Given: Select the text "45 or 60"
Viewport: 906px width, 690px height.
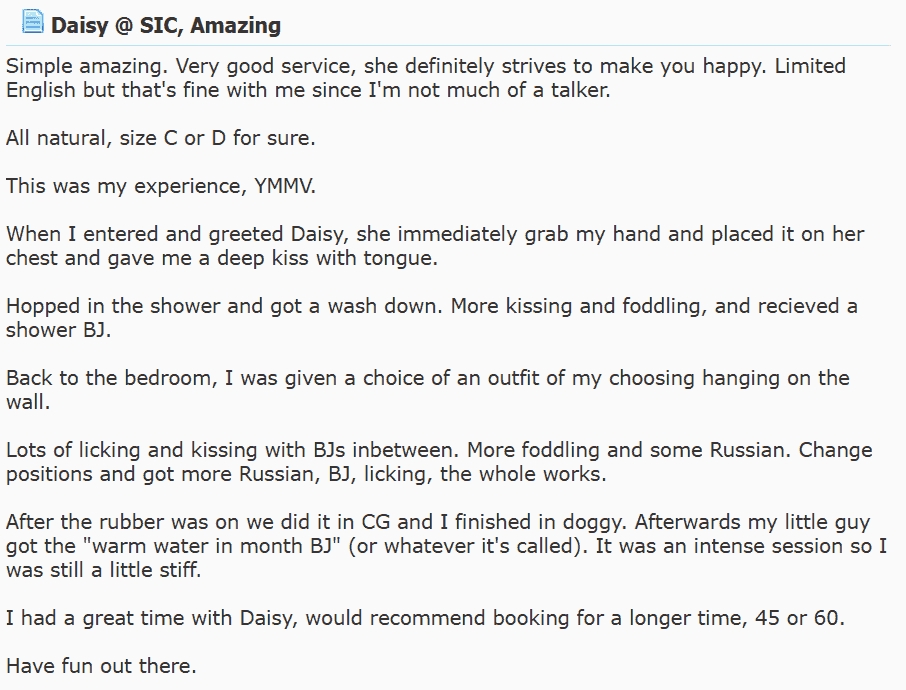Looking at the screenshot, I should [797, 618].
